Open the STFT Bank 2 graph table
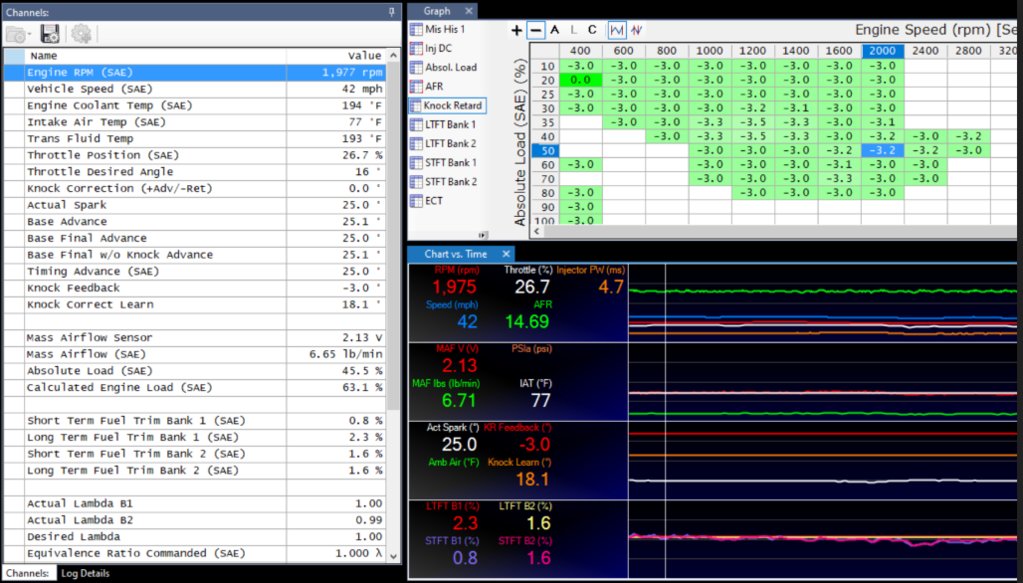This screenshot has height=583, width=1023. coord(444,181)
